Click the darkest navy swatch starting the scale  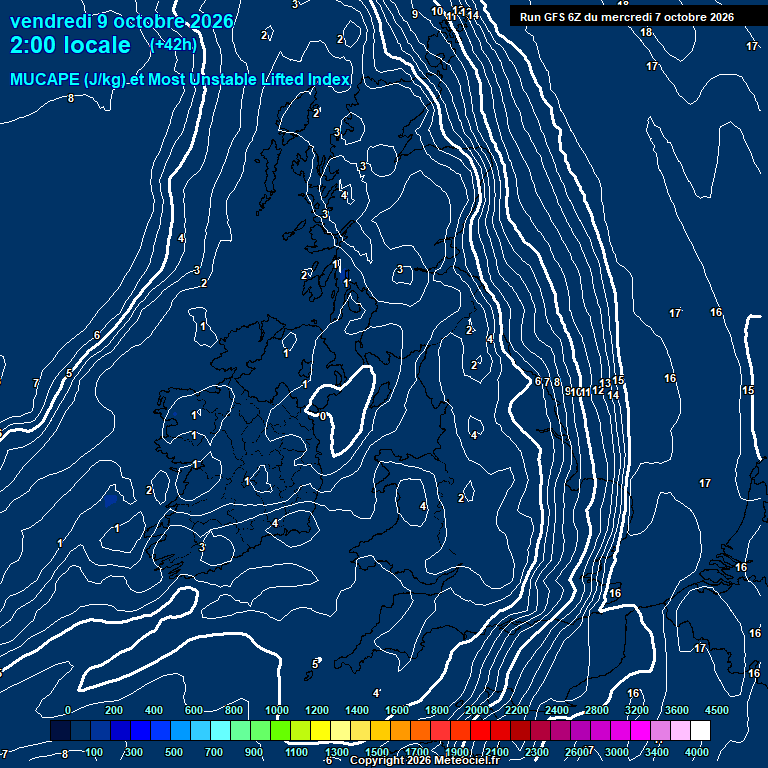pyautogui.click(x=60, y=730)
